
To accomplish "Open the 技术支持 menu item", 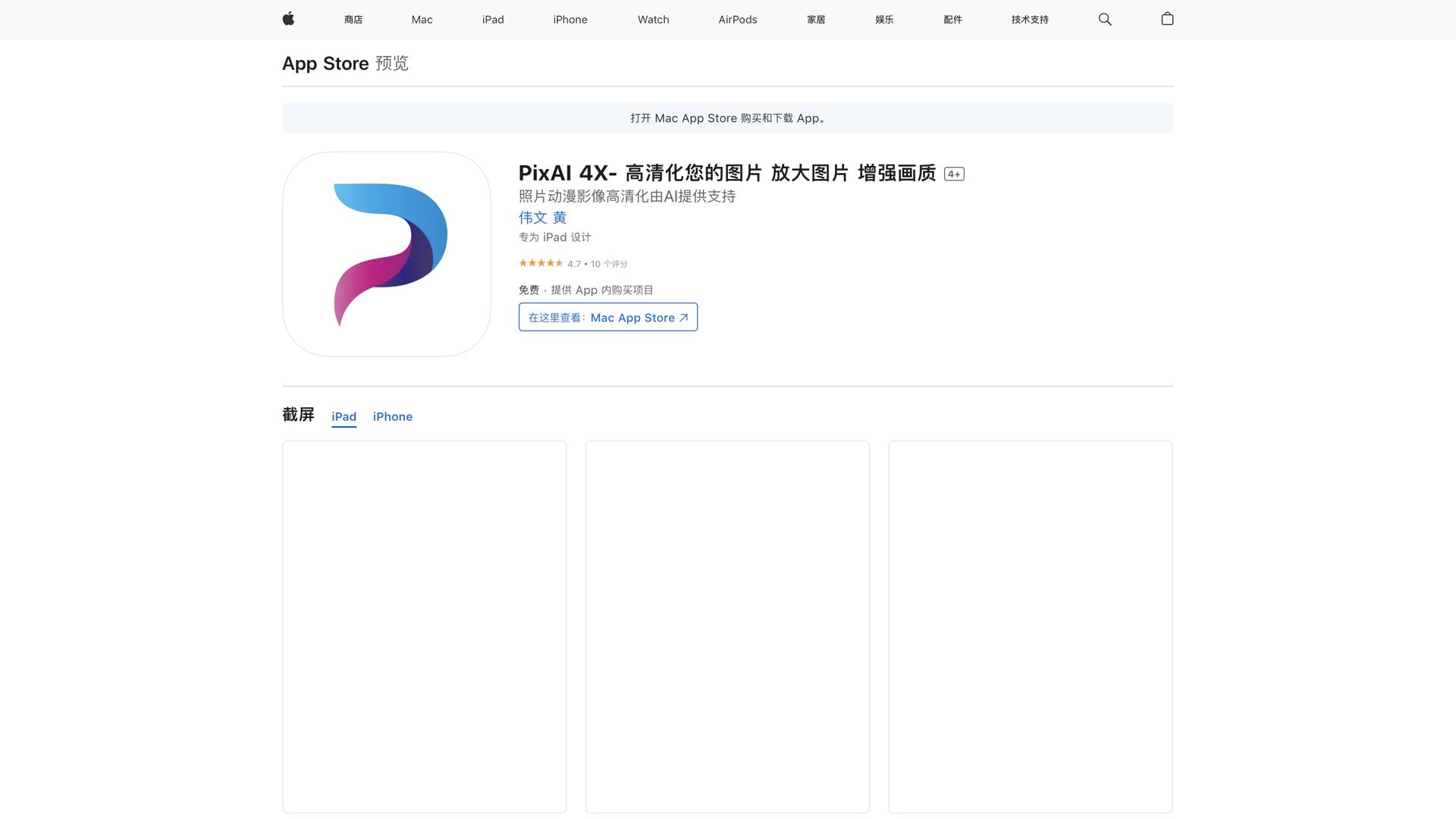I will [1028, 20].
